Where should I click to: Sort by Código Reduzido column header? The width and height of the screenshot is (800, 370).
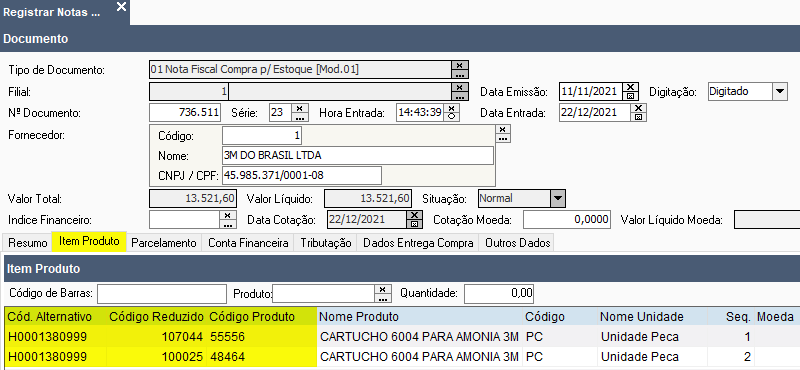[157, 317]
